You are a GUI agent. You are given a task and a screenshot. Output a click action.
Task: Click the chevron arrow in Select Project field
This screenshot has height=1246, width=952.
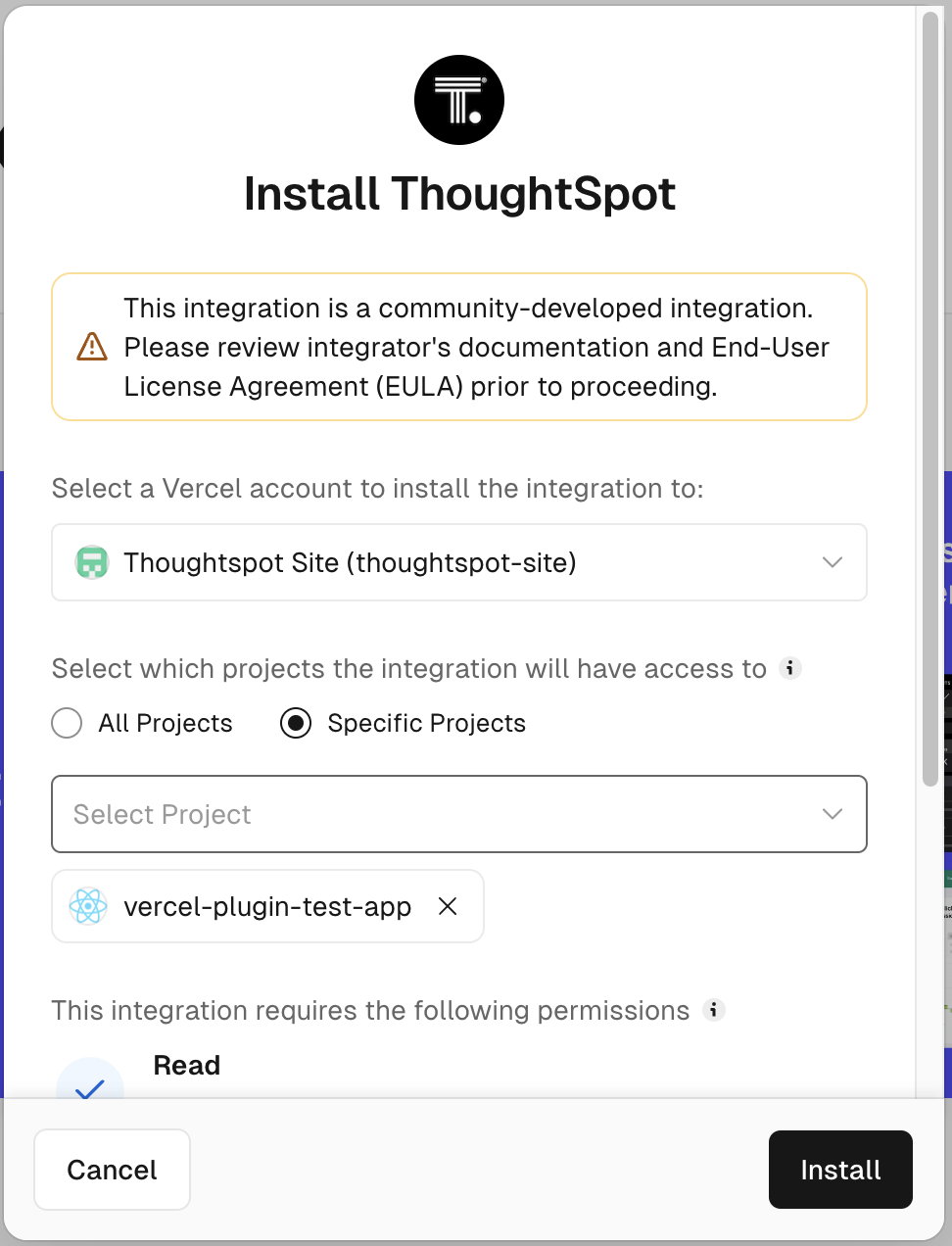pyautogui.click(x=833, y=814)
